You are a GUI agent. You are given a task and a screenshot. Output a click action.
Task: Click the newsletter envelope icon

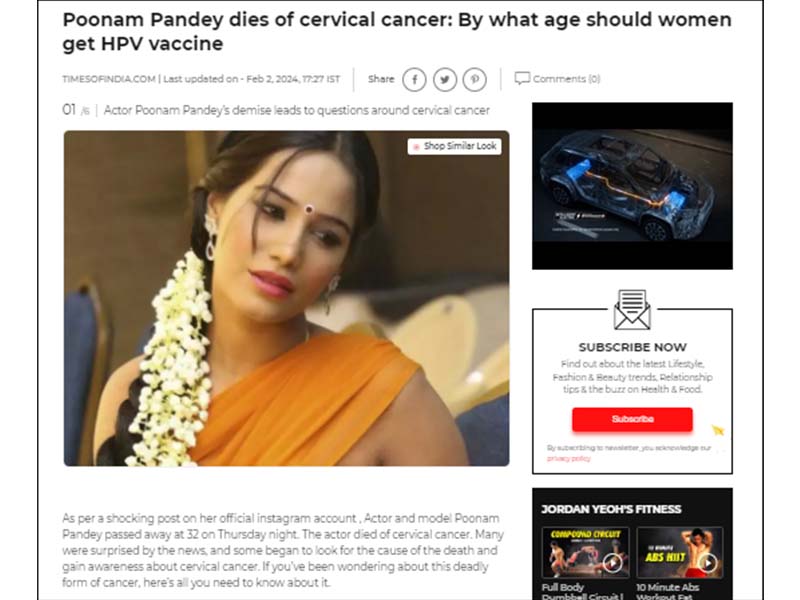pyautogui.click(x=632, y=310)
